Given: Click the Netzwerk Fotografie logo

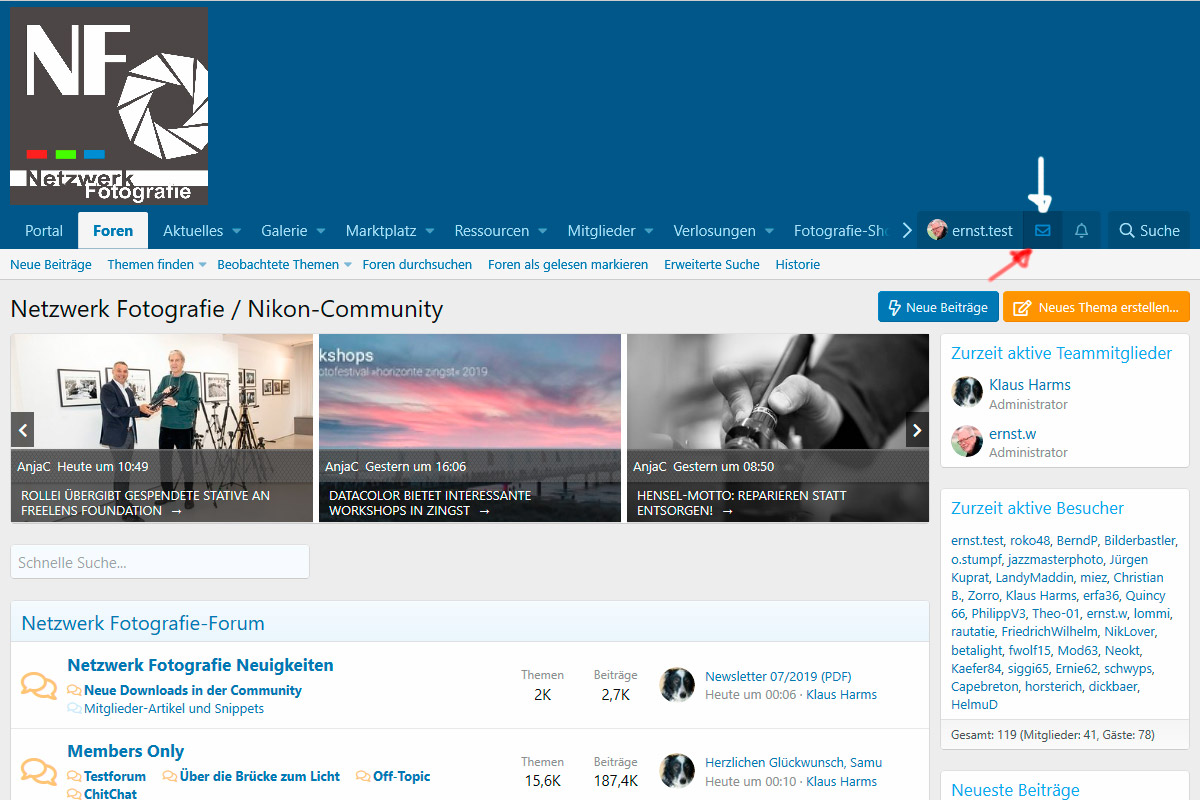Looking at the screenshot, I should tap(109, 106).
